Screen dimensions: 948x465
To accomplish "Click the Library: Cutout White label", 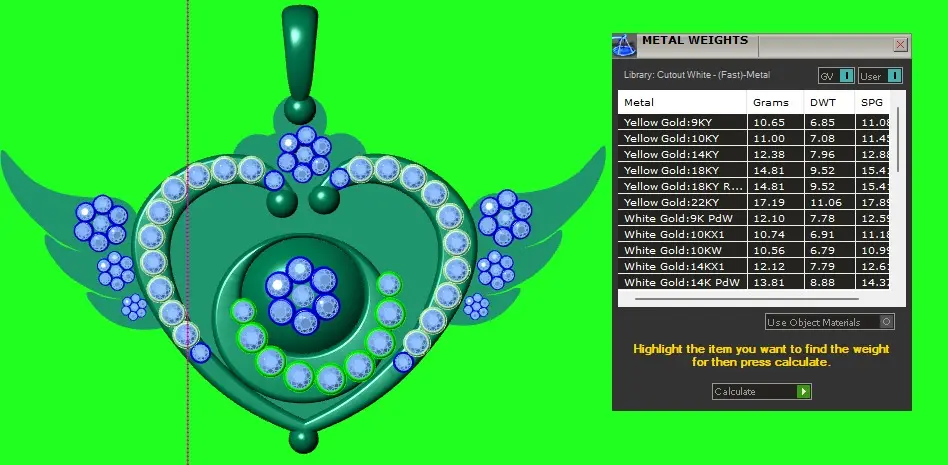I will (696, 75).
